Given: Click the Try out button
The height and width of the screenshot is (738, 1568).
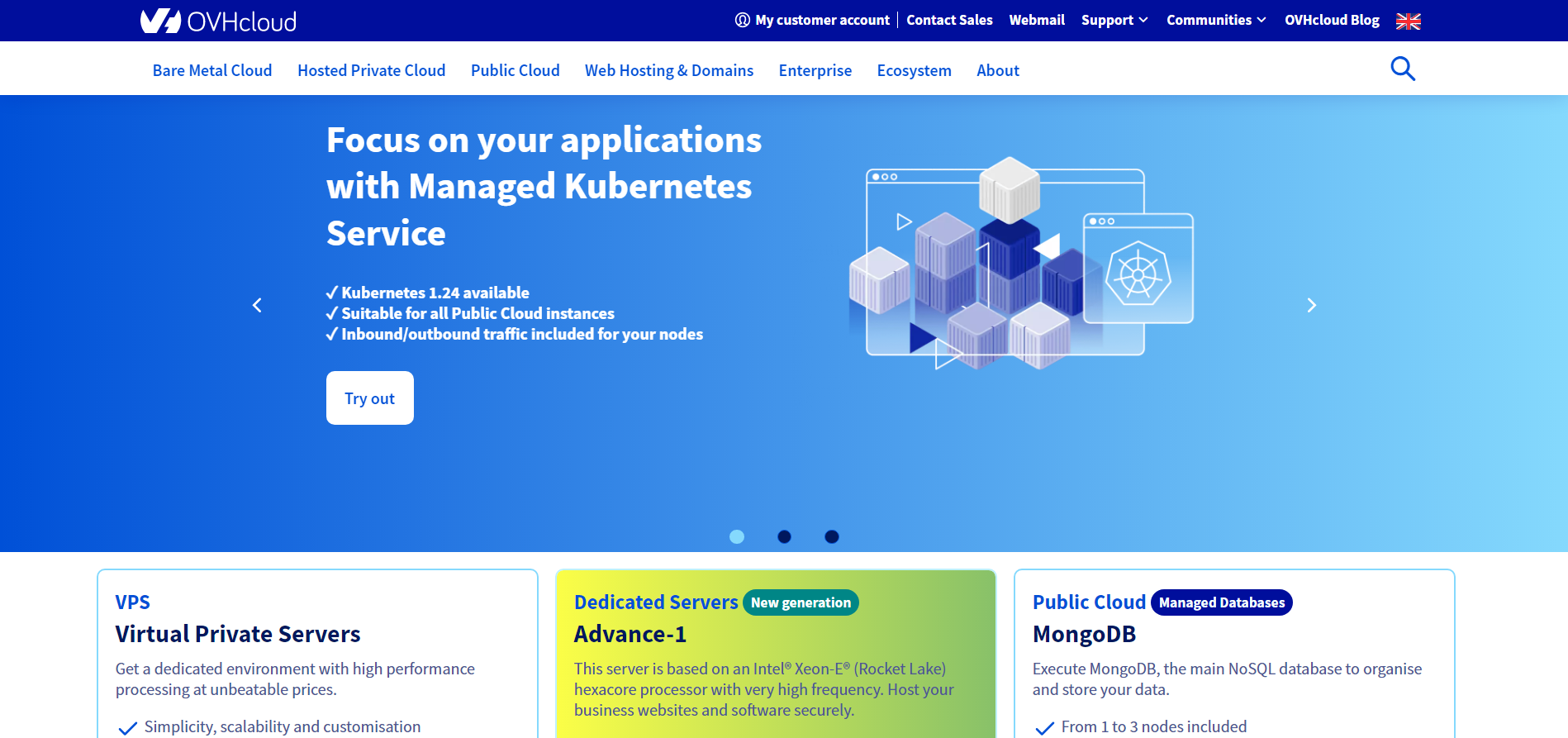Looking at the screenshot, I should click(x=370, y=398).
